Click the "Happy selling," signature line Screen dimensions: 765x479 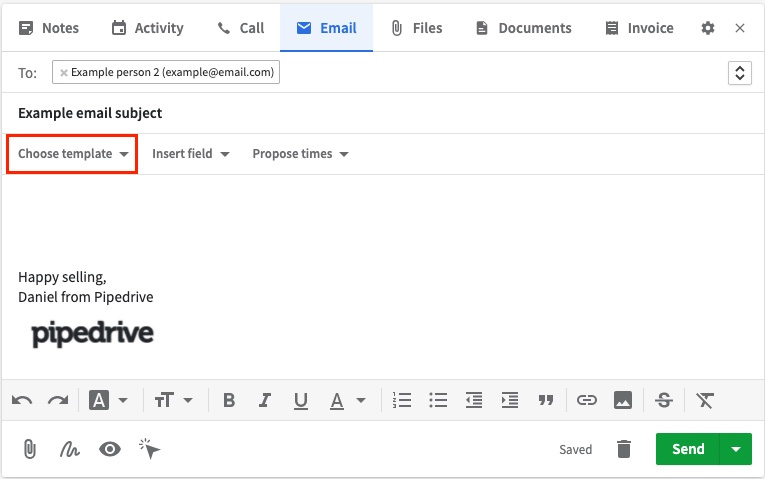tap(62, 277)
